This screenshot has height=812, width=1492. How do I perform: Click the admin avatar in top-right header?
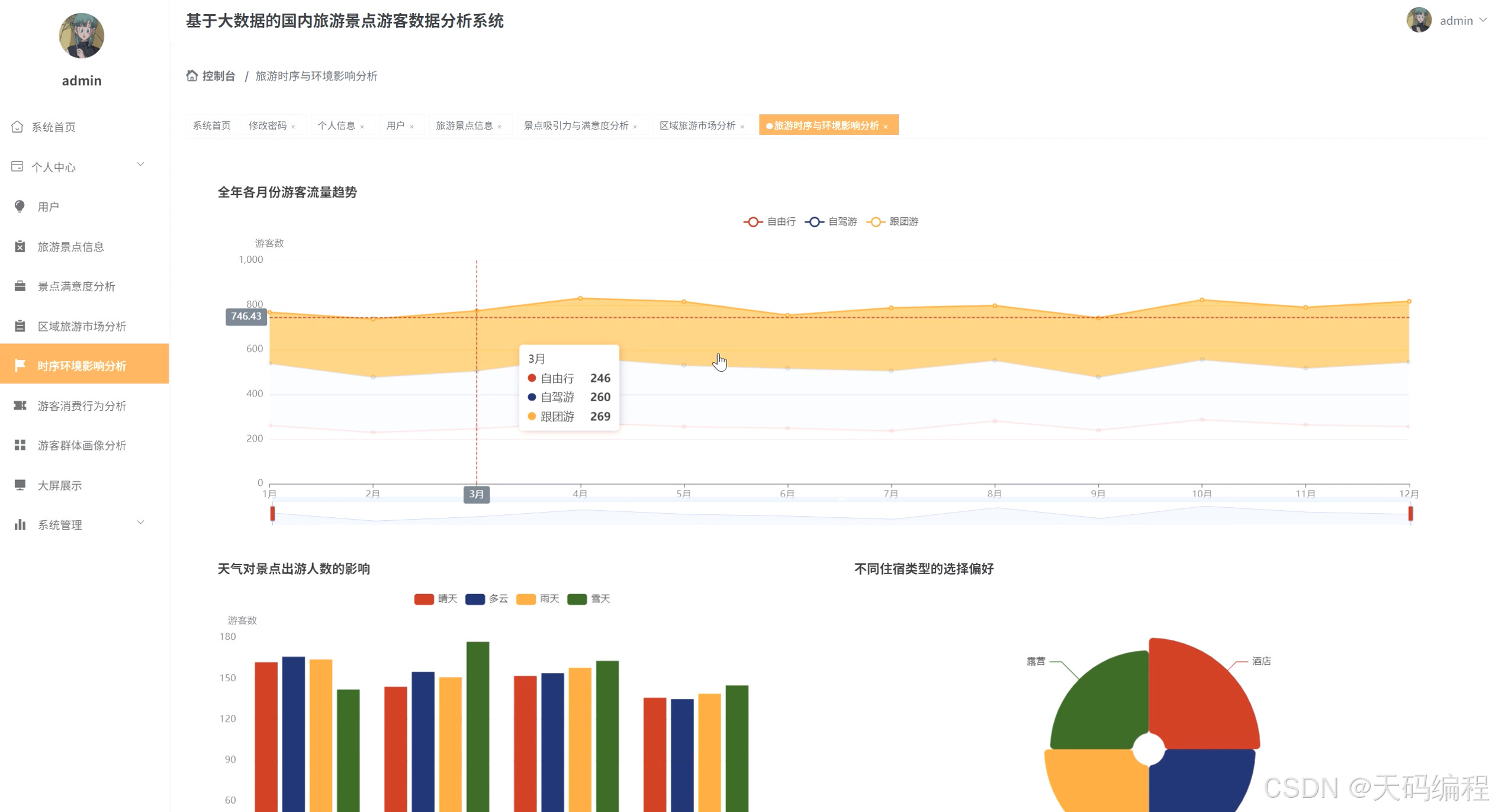(x=1419, y=20)
